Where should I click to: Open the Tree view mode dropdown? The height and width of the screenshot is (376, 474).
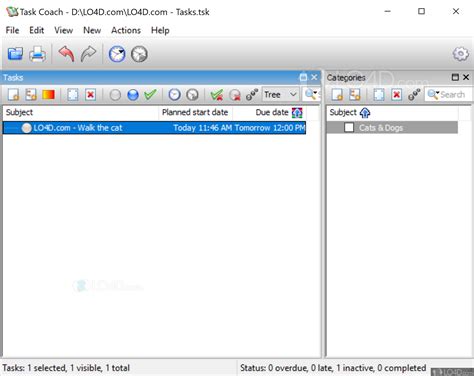click(280, 95)
